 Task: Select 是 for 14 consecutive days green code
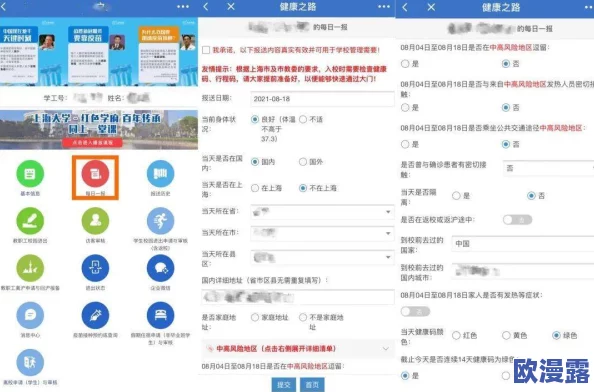tap(405, 376)
